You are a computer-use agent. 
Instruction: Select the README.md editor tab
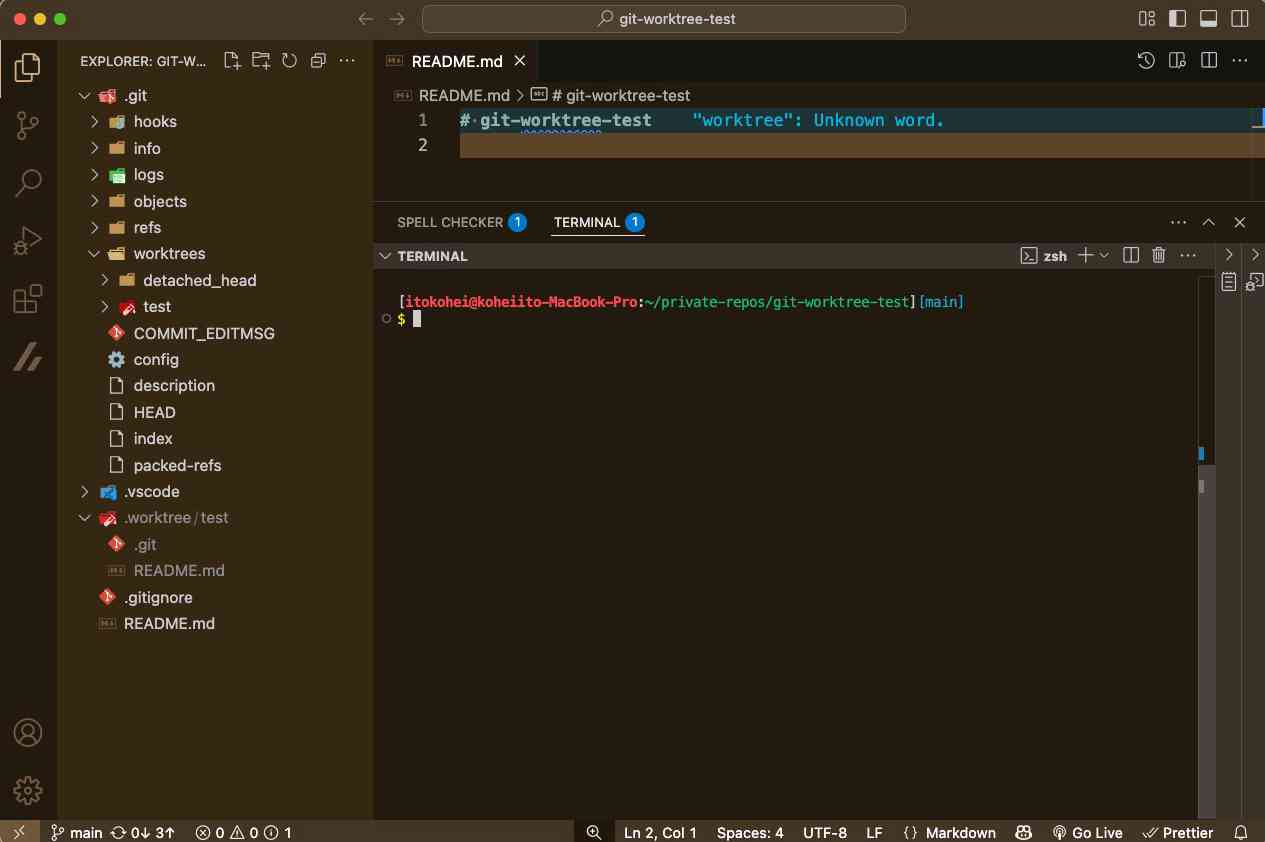456,61
